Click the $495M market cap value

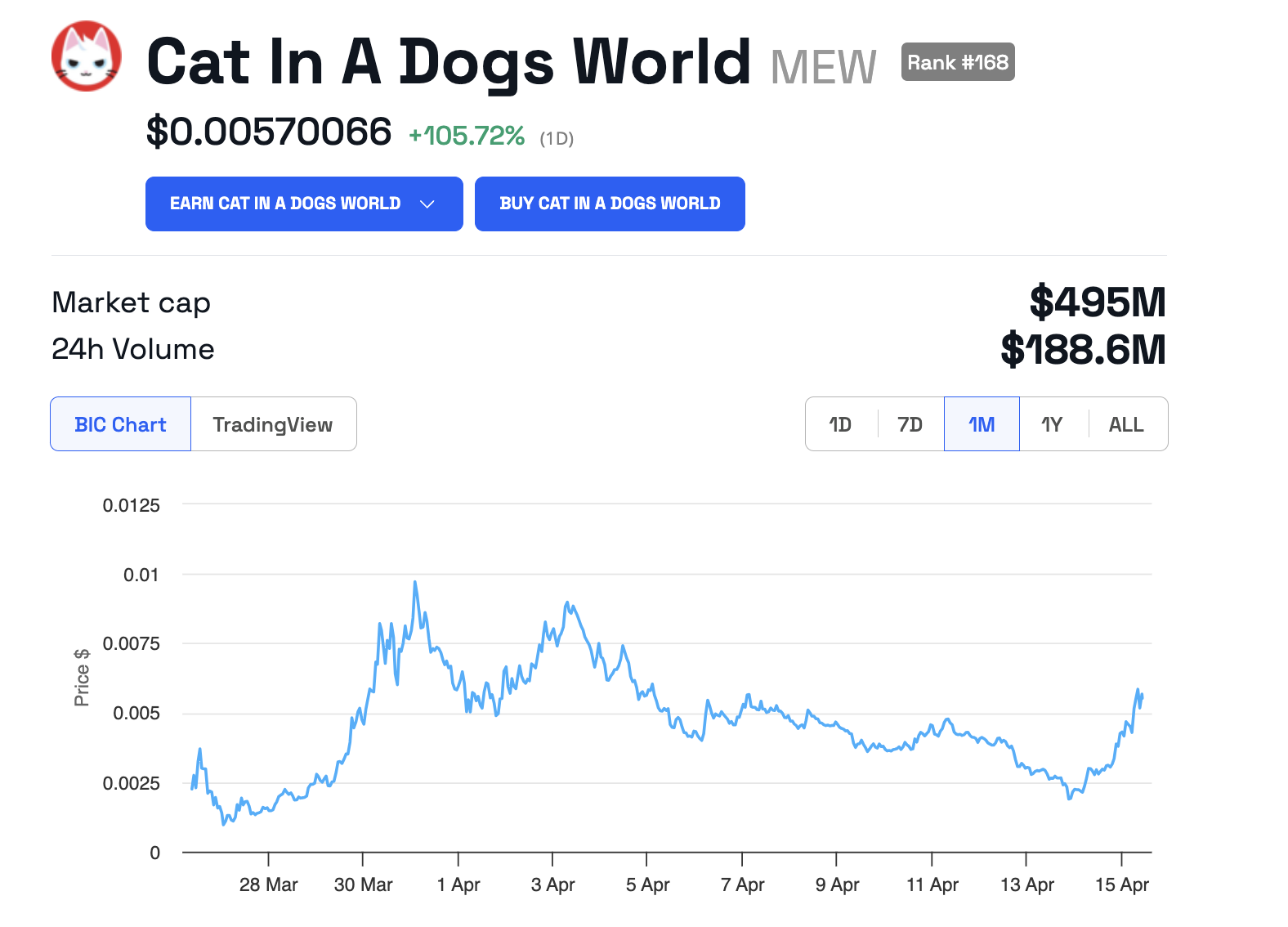tap(1098, 302)
